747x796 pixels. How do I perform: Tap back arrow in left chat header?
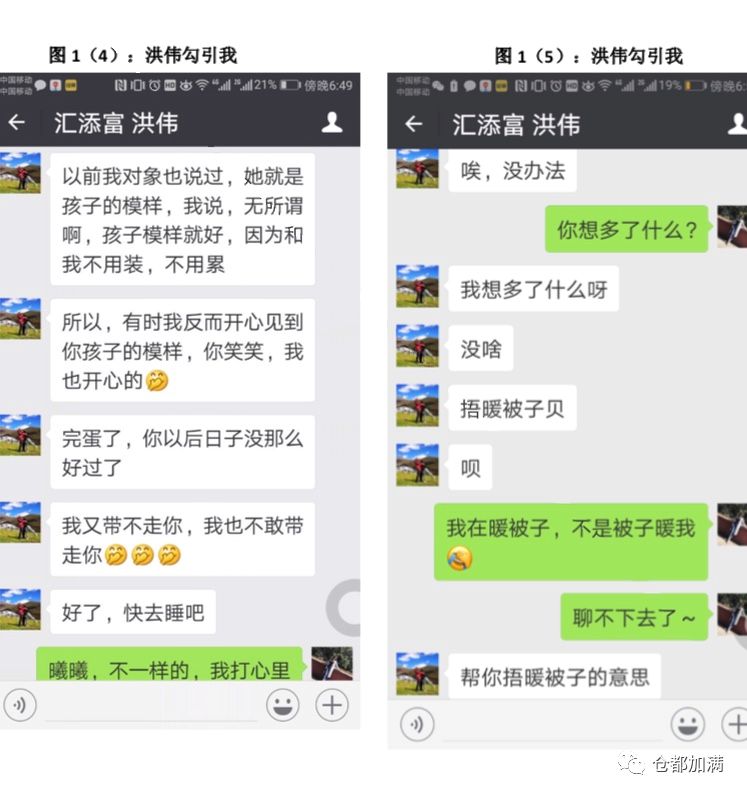(17, 122)
